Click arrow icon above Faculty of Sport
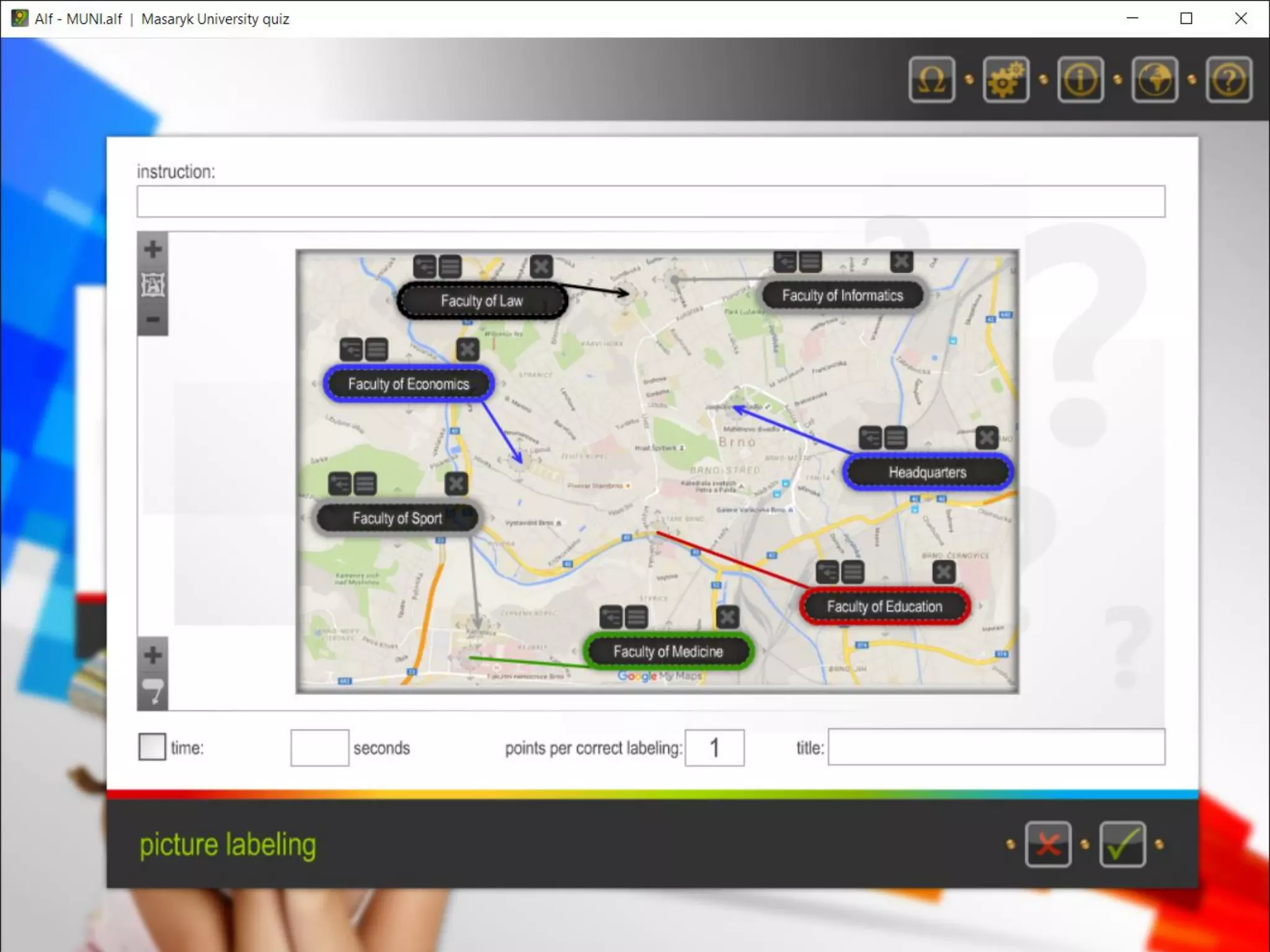Viewport: 1270px width, 952px height. click(340, 483)
